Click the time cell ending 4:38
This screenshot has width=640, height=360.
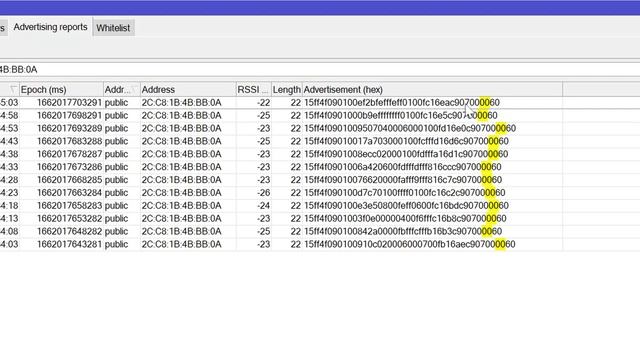click(9, 154)
